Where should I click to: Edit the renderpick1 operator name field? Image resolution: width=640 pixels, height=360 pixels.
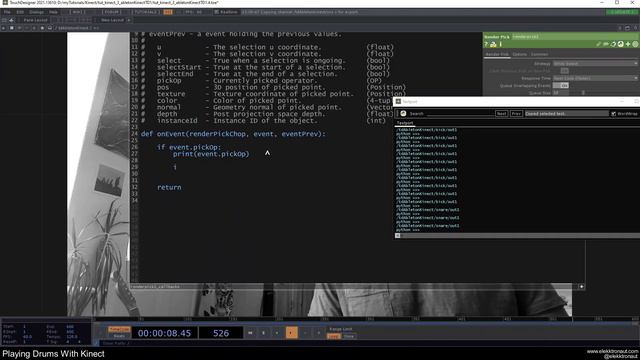[x=574, y=37]
